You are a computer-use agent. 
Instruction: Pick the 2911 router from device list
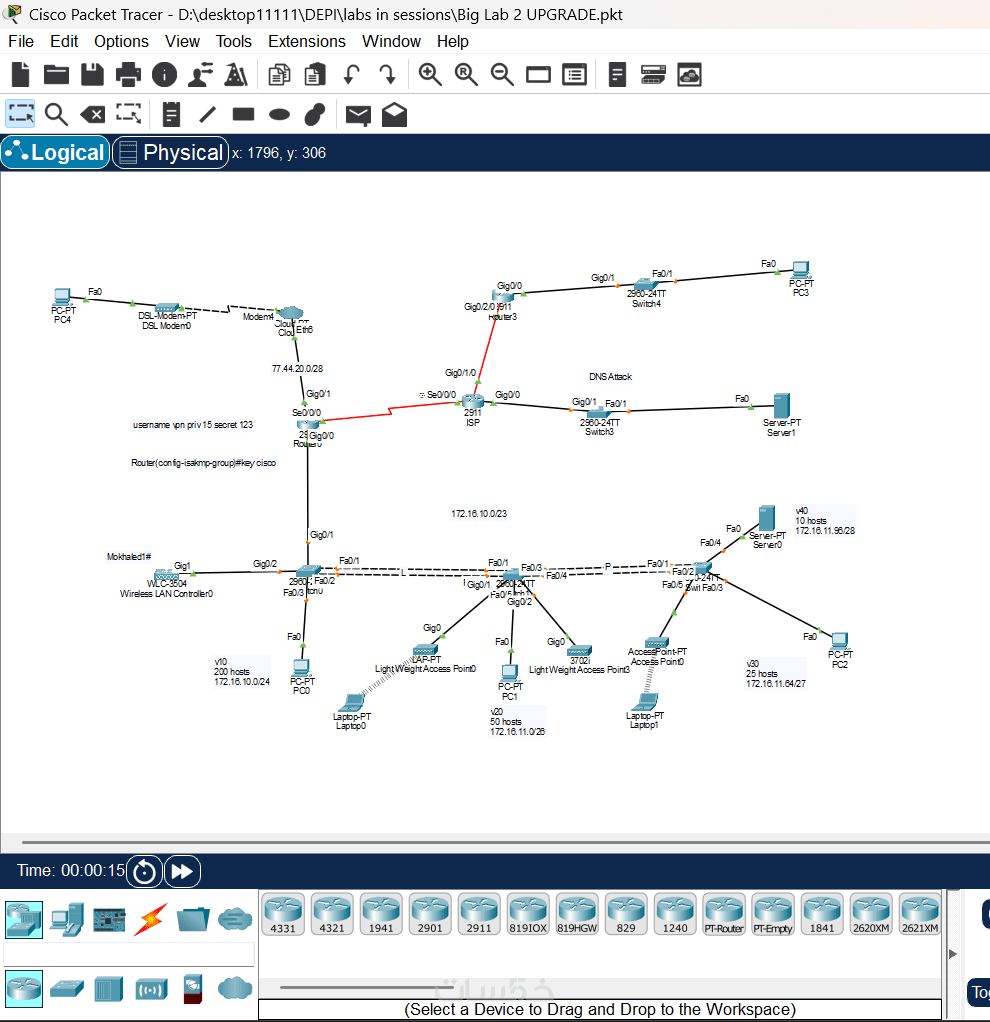[x=479, y=914]
